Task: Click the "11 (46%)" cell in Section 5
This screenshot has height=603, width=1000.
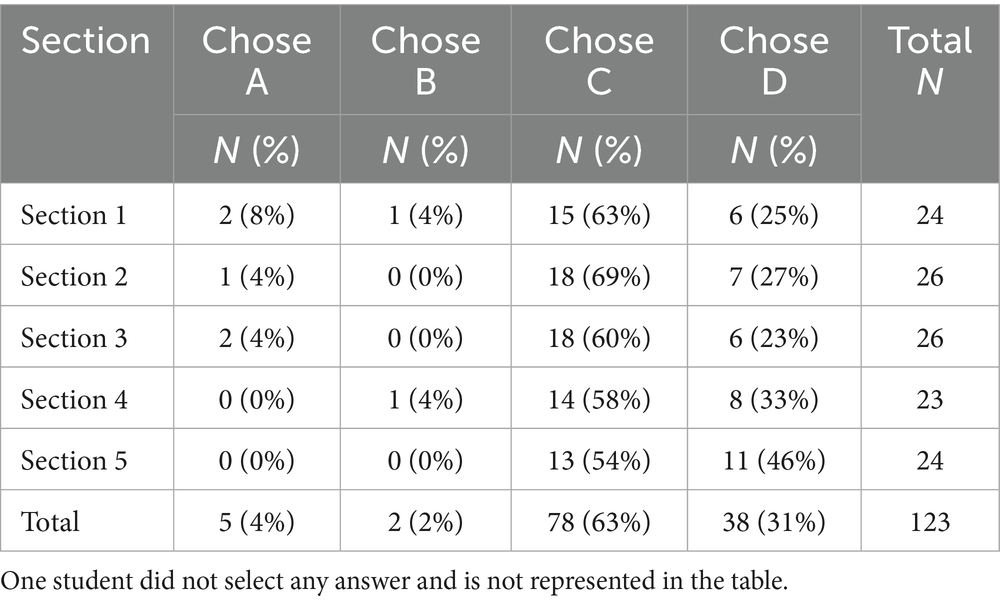Action: pyautogui.click(x=773, y=460)
